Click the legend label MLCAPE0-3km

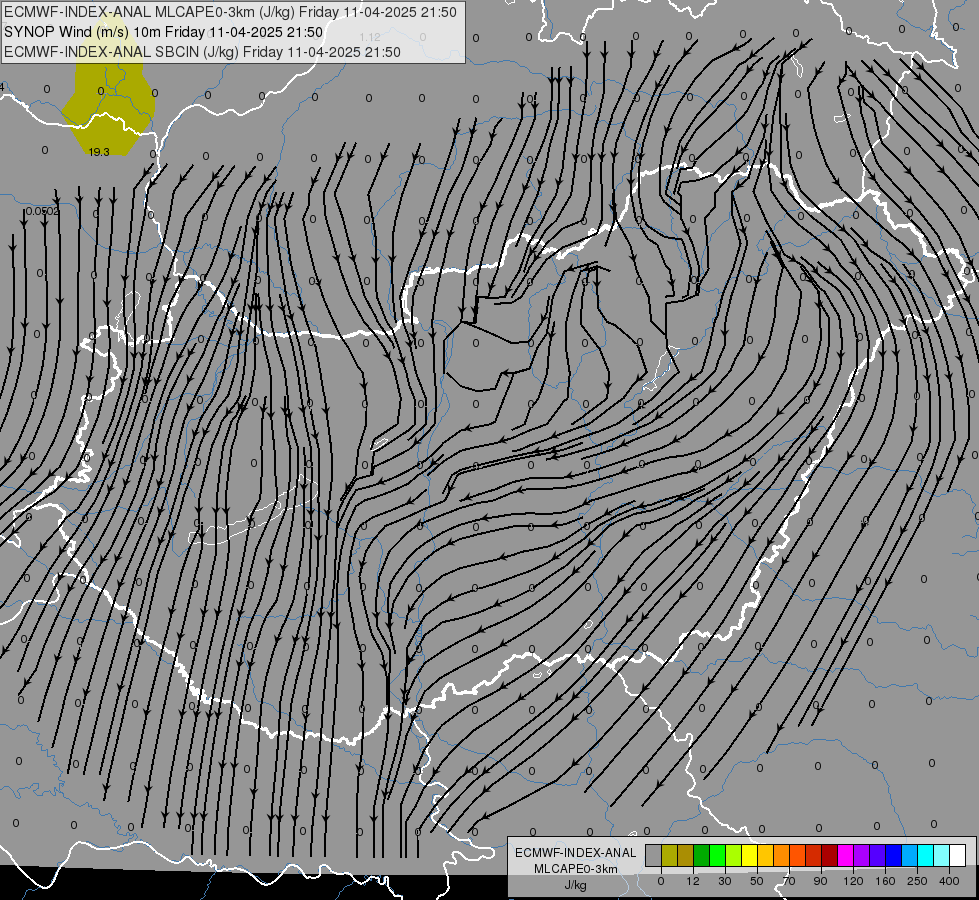(576, 869)
